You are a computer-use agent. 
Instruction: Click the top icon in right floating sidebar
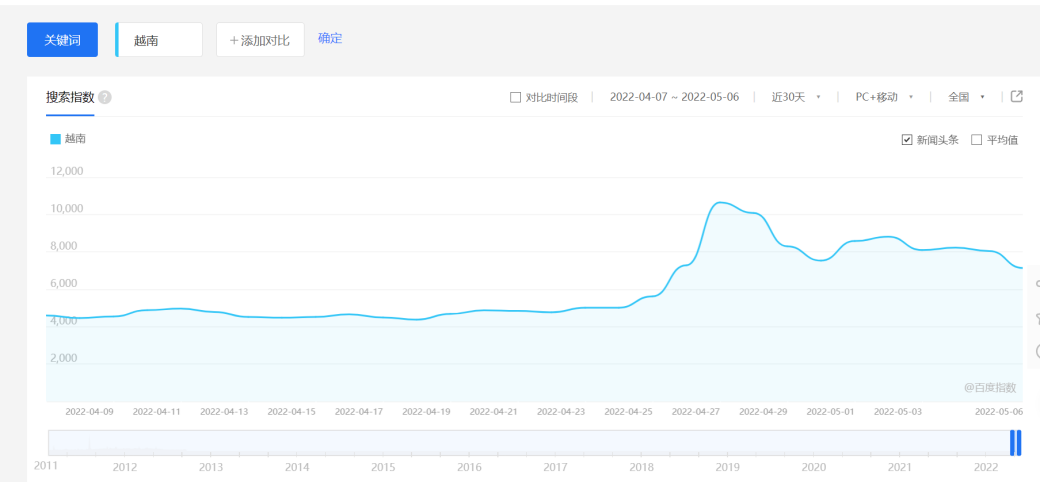pos(1036,285)
